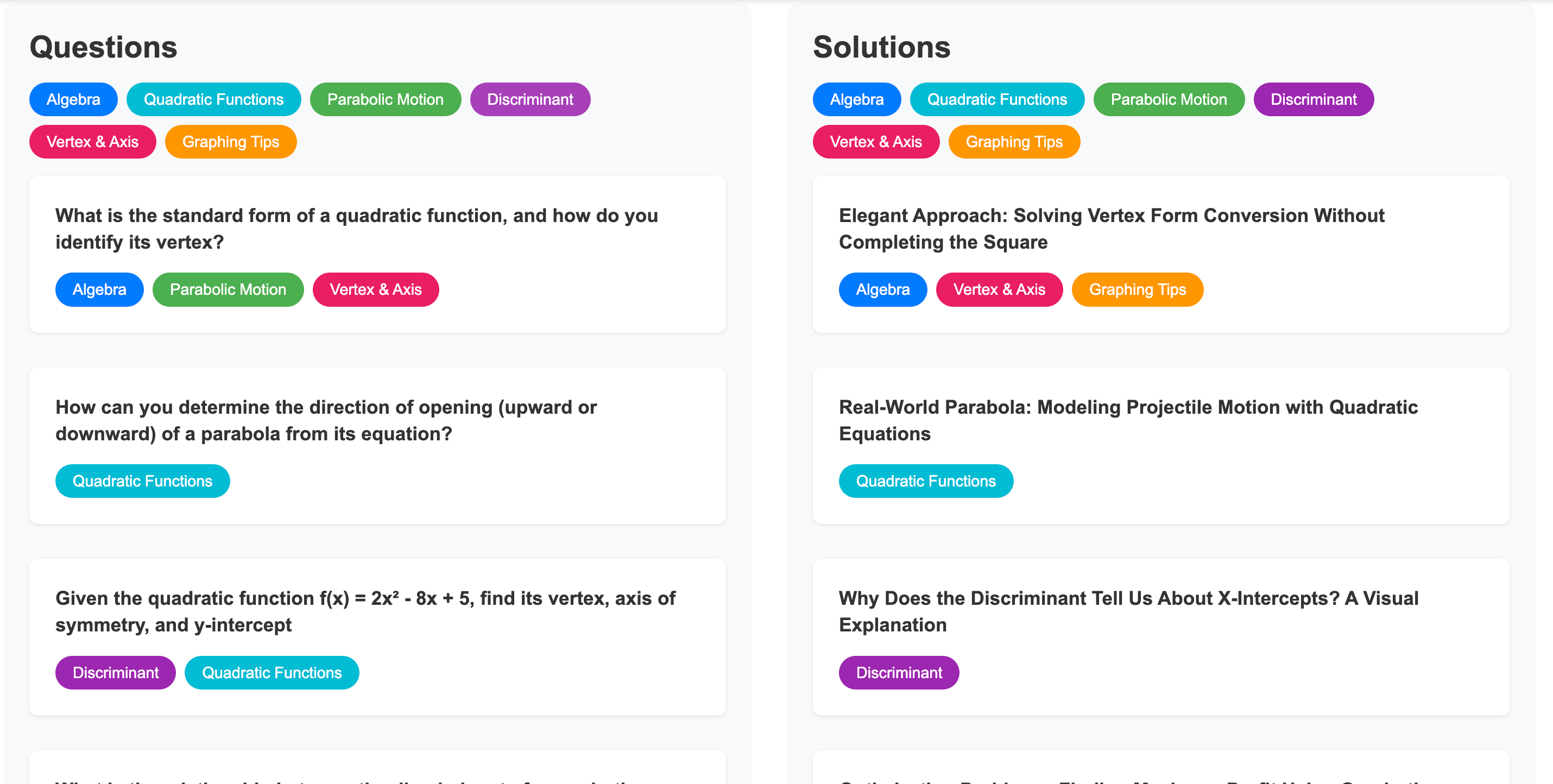Viewport: 1553px width, 784px height.
Task: Select Graphing Tips filter in Questions panel
Action: [x=230, y=142]
